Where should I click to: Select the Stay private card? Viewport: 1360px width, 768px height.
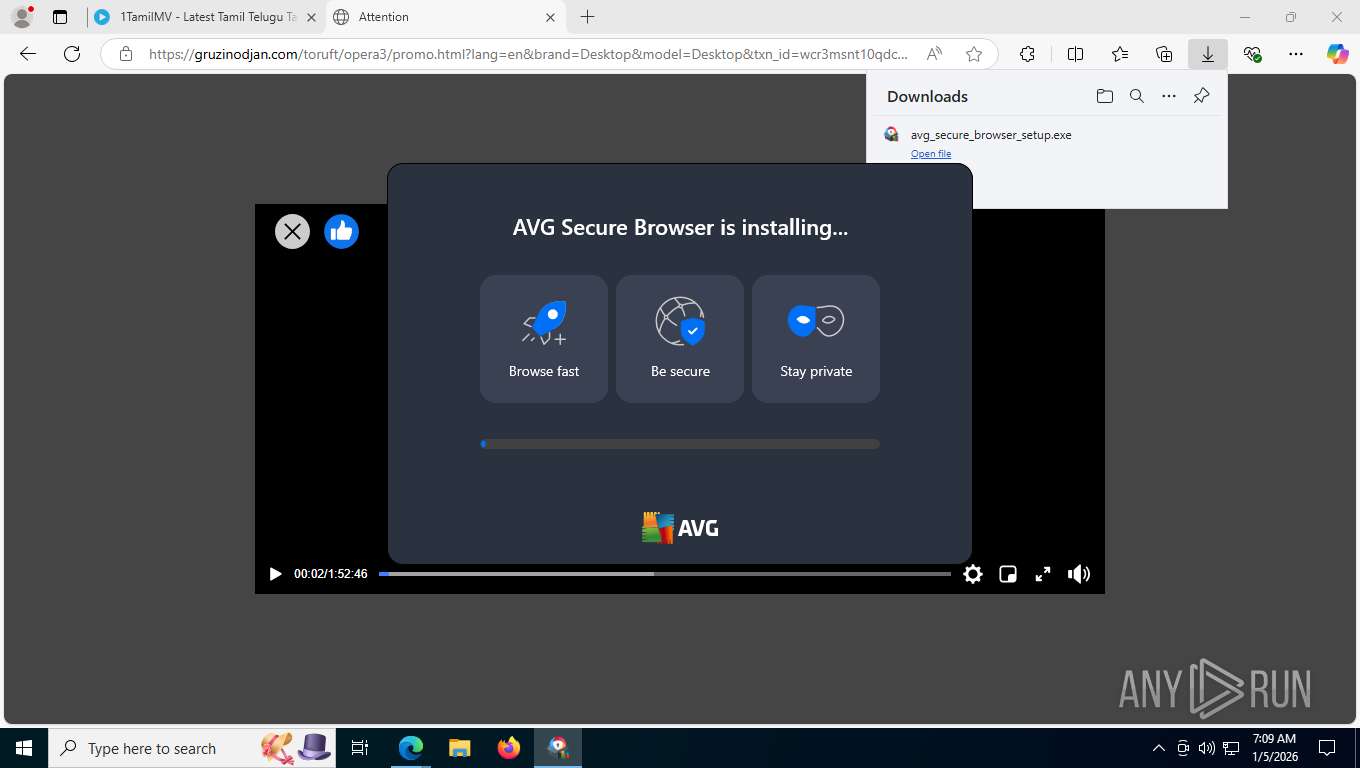(x=816, y=339)
